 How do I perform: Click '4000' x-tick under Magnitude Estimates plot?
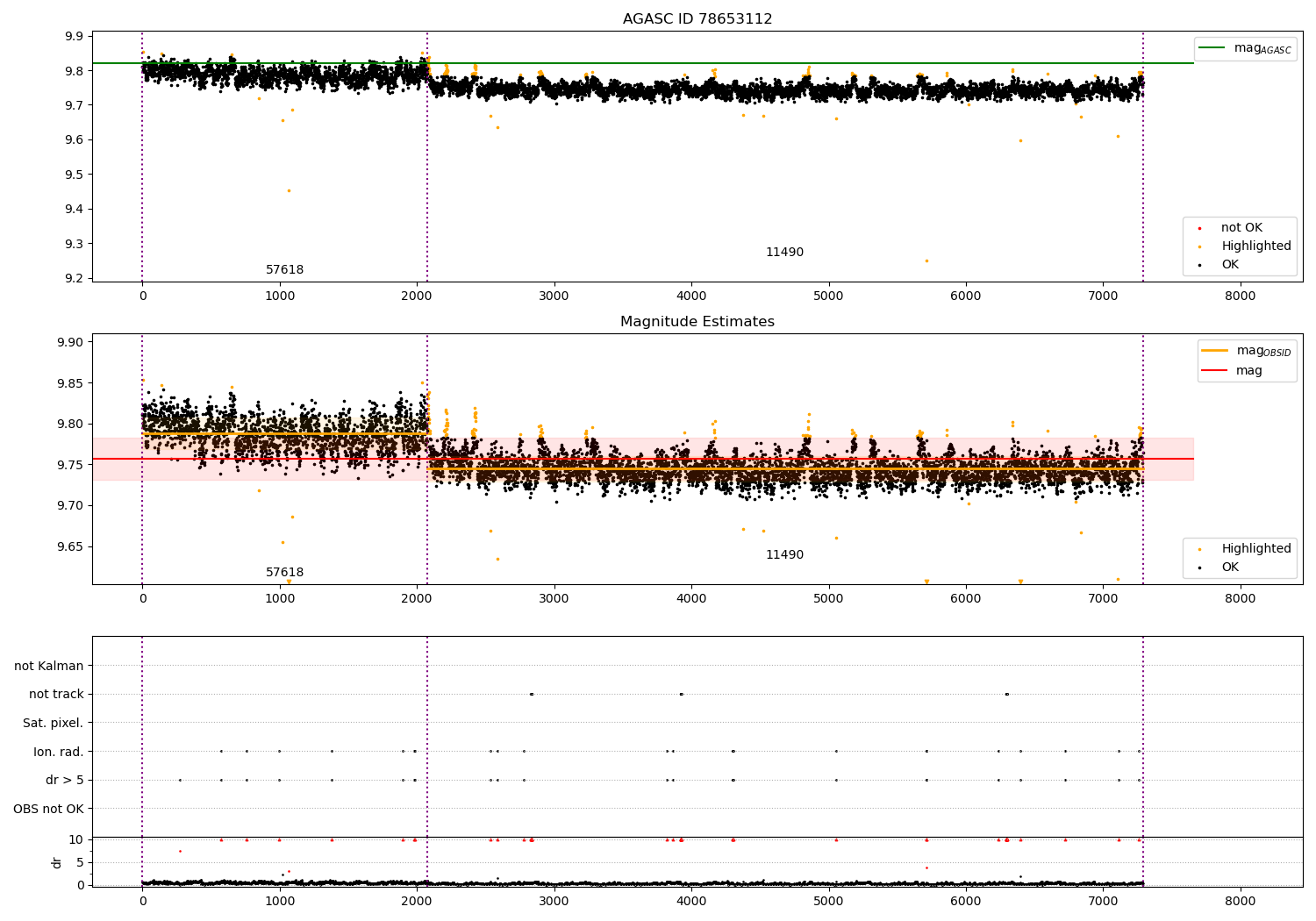click(691, 599)
